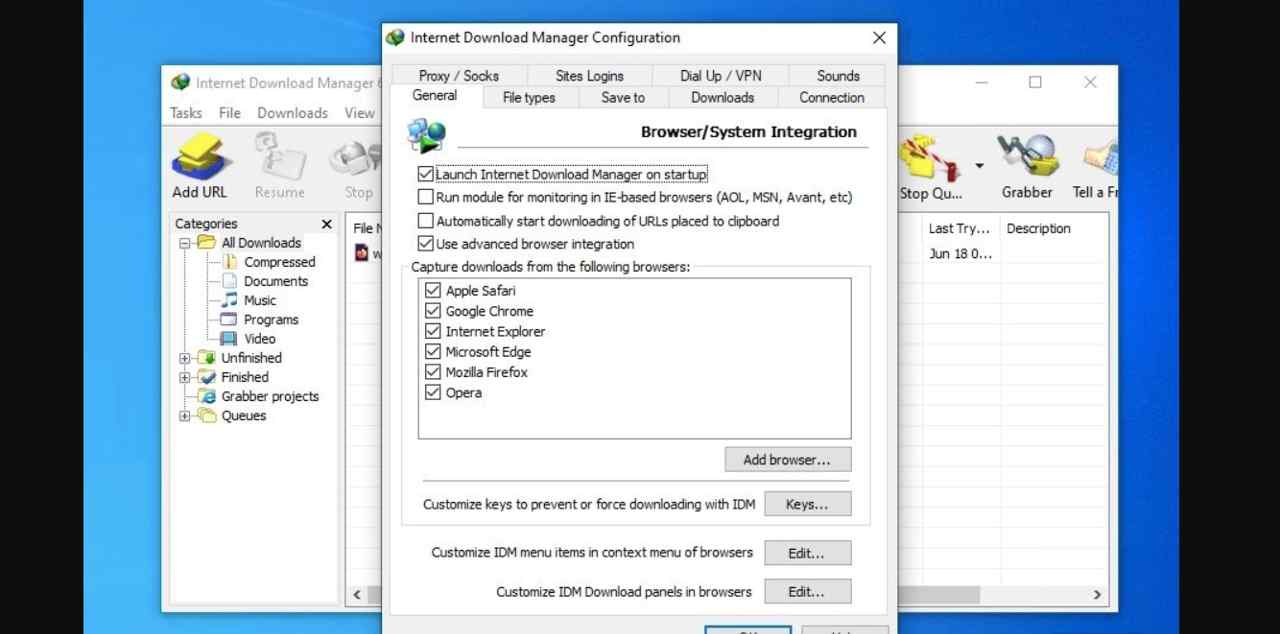The height and width of the screenshot is (634, 1280).
Task: Uncheck Opera browser
Action: tap(433, 393)
